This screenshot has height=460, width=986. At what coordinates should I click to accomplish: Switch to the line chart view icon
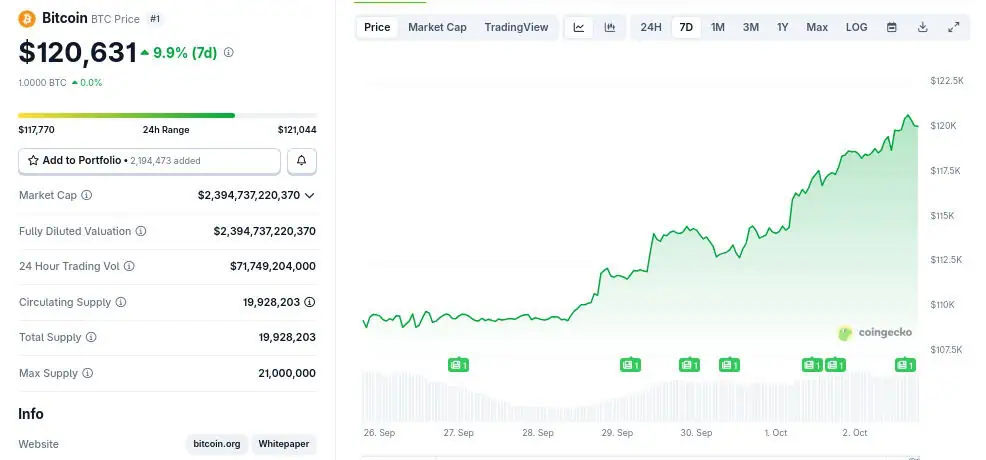[x=579, y=27]
